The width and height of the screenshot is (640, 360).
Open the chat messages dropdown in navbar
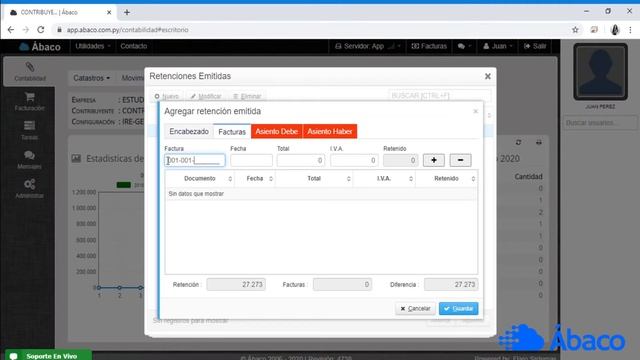(464, 46)
